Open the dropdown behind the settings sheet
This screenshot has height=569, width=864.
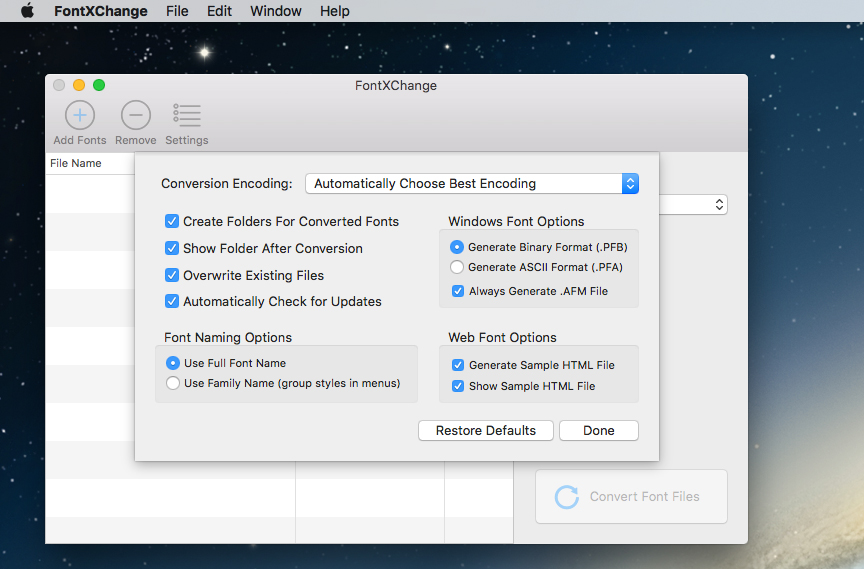pyautogui.click(x=693, y=205)
